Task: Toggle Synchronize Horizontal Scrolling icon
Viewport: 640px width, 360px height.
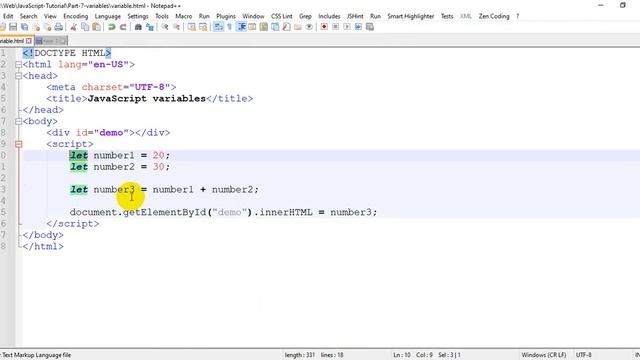Action: (203, 27)
